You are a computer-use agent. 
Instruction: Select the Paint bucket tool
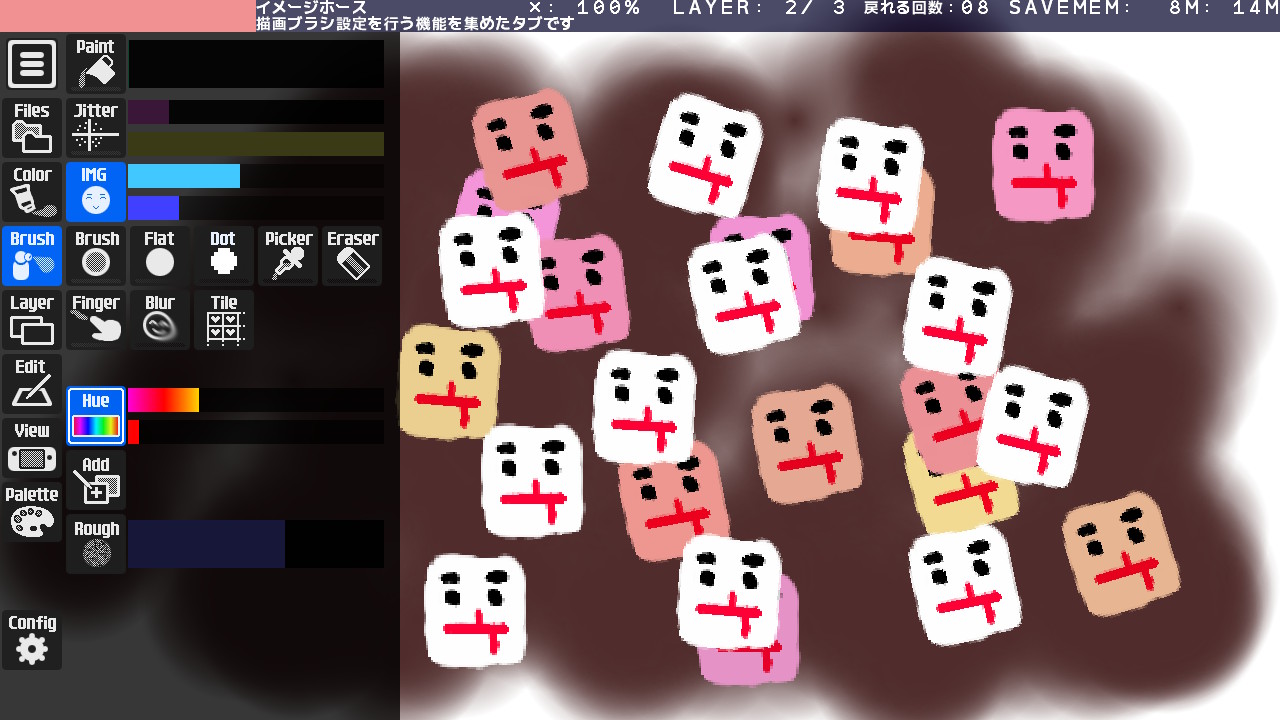point(96,64)
